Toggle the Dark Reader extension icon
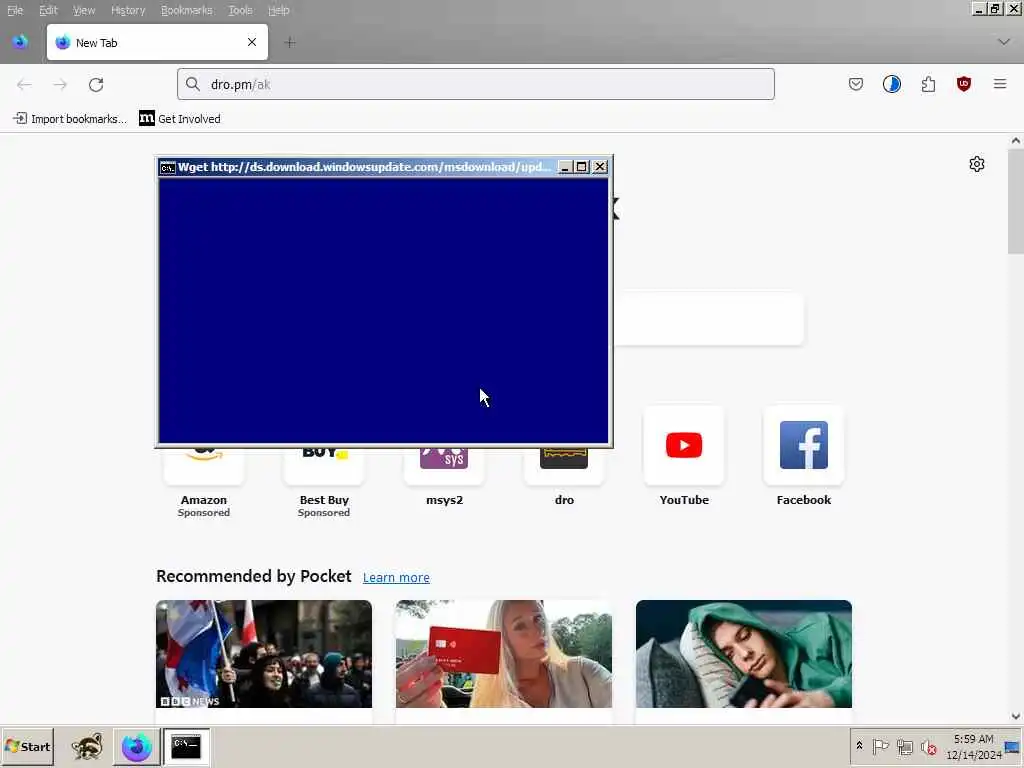 [x=891, y=84]
